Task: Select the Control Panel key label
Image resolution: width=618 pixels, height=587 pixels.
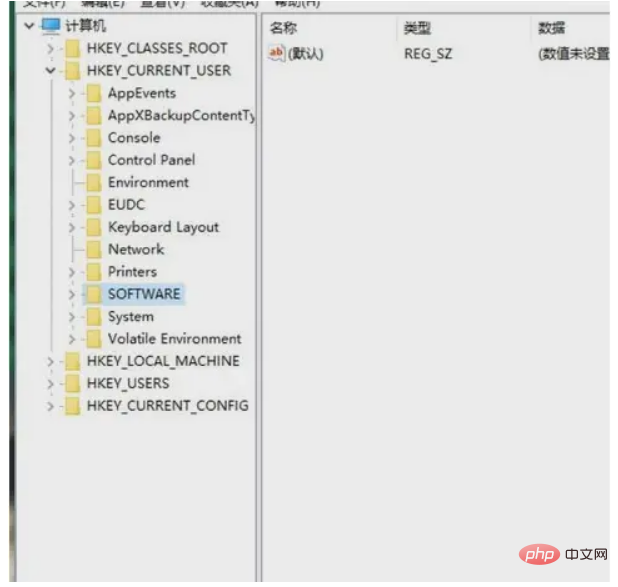Action: click(151, 160)
